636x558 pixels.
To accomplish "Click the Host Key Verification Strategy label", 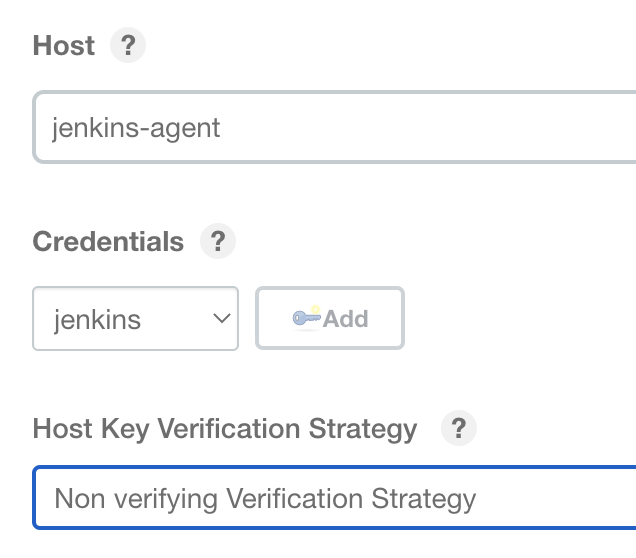I will click(x=225, y=429).
